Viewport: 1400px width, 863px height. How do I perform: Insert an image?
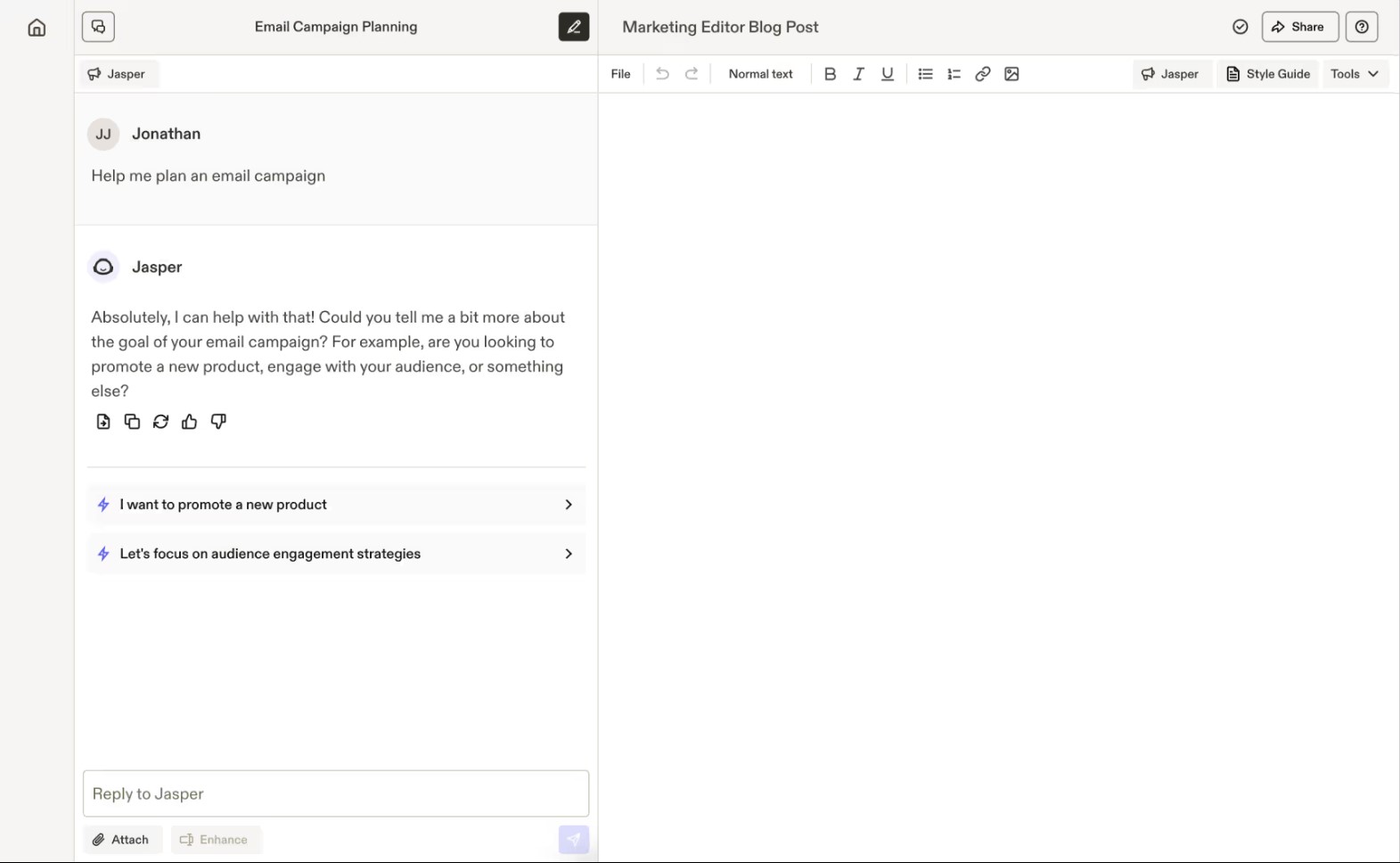coord(1011,74)
